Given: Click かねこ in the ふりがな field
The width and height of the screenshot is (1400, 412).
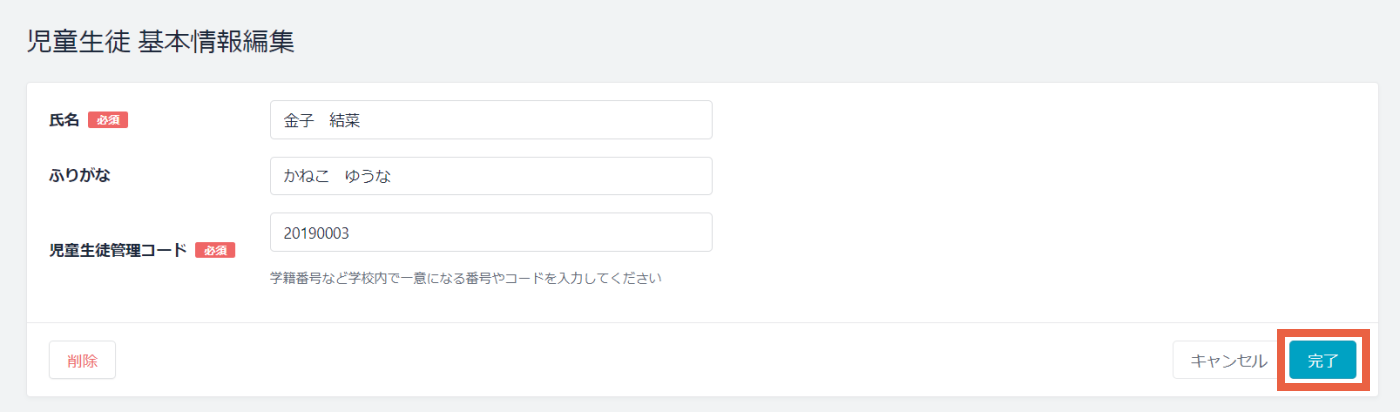Looking at the screenshot, I should tap(307, 176).
